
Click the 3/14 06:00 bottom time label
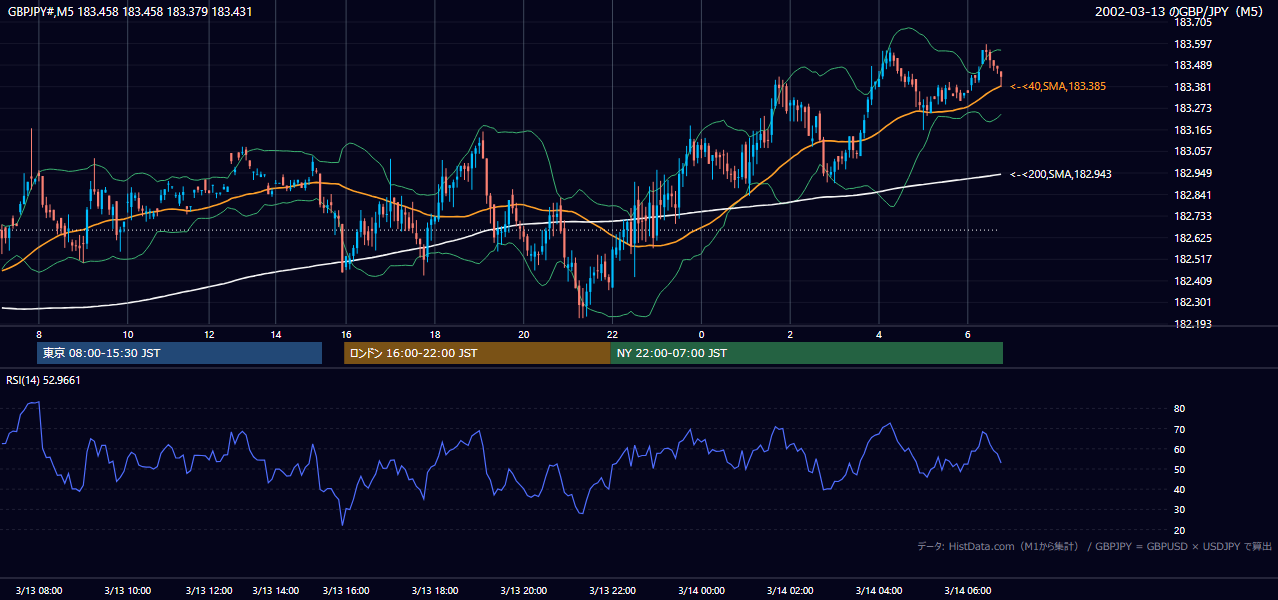pyautogui.click(x=968, y=591)
